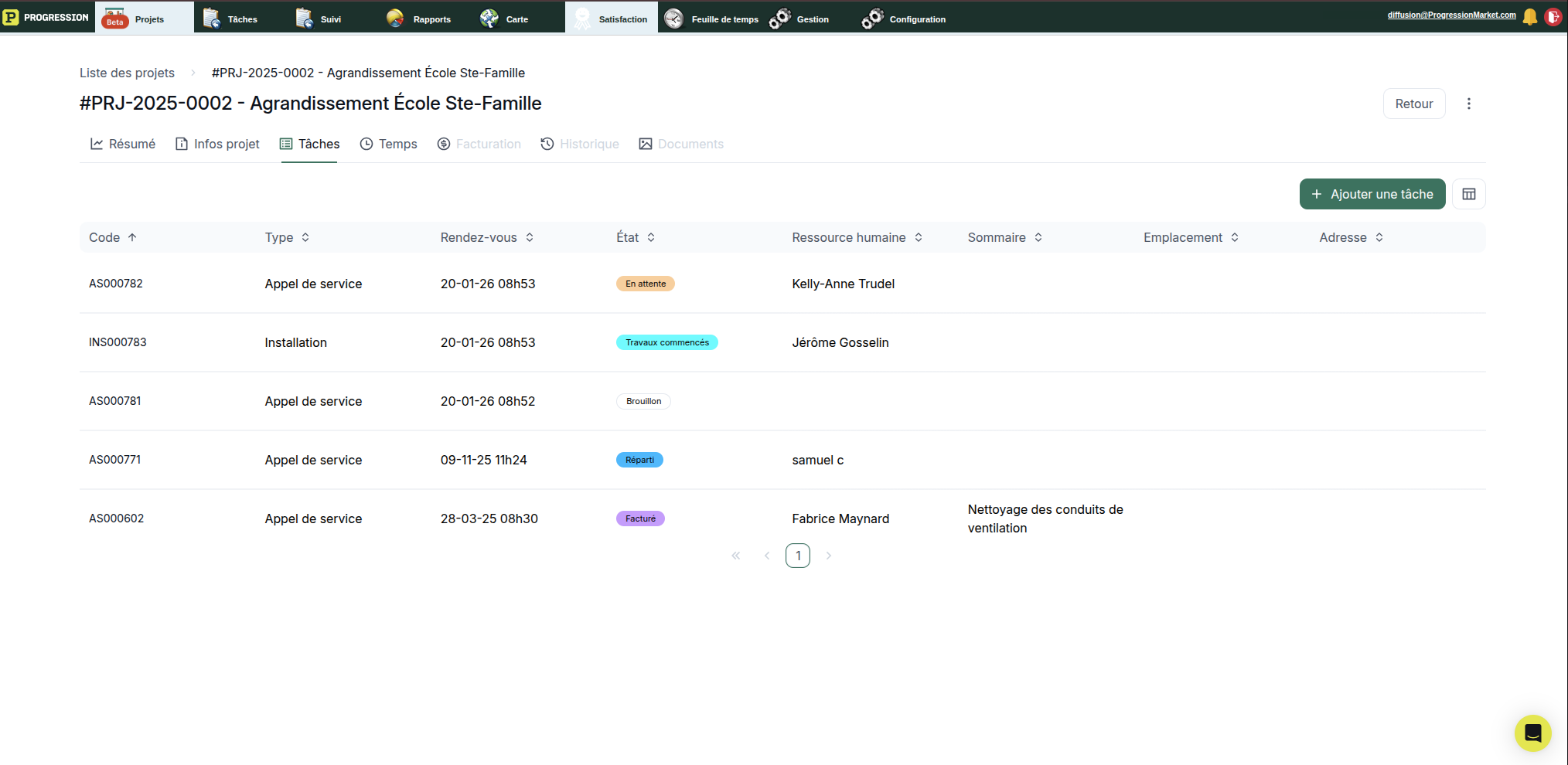Switch to the Temps tab
The image size is (1568, 765).
[x=388, y=144]
